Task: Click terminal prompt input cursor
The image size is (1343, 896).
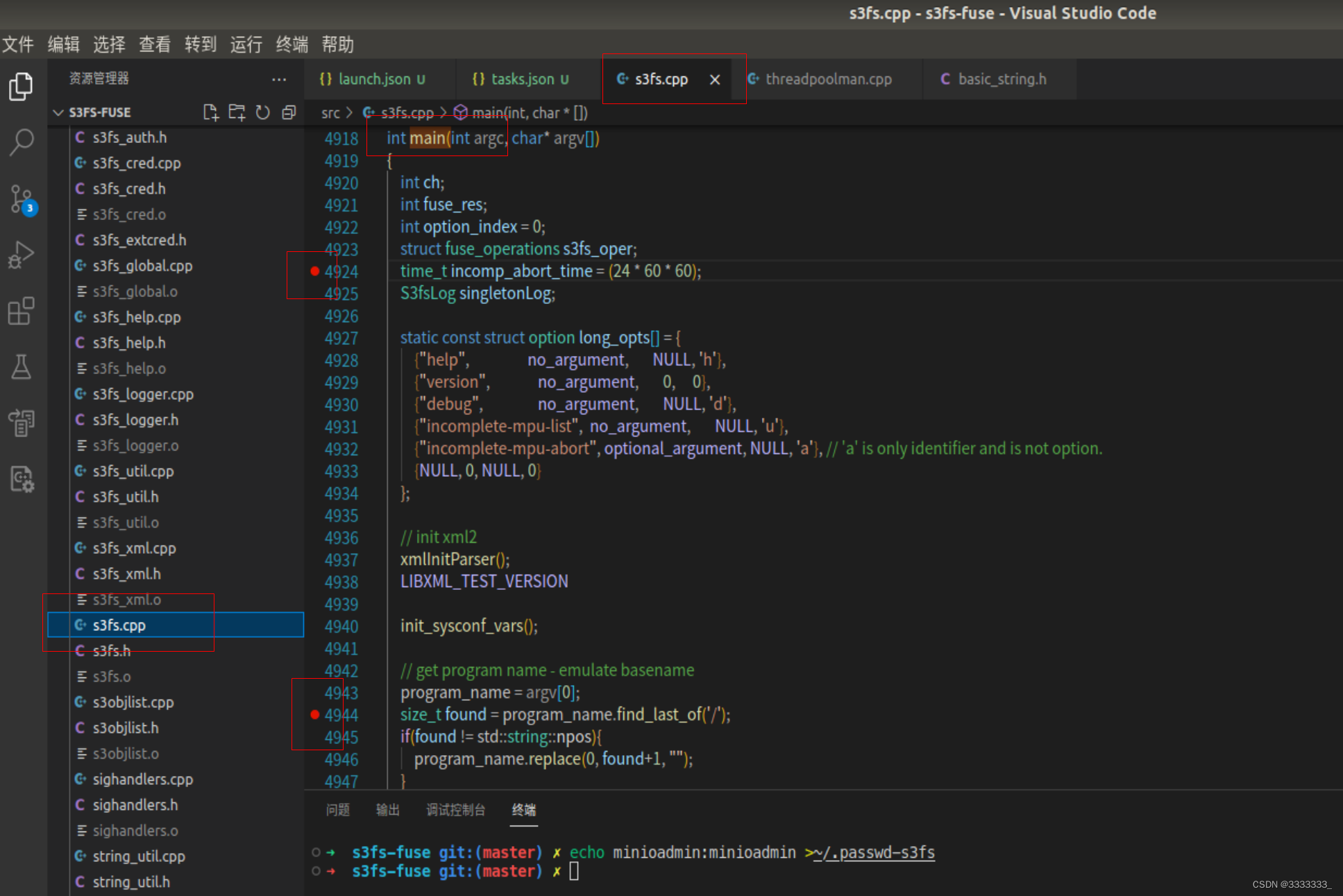Action: click(574, 871)
